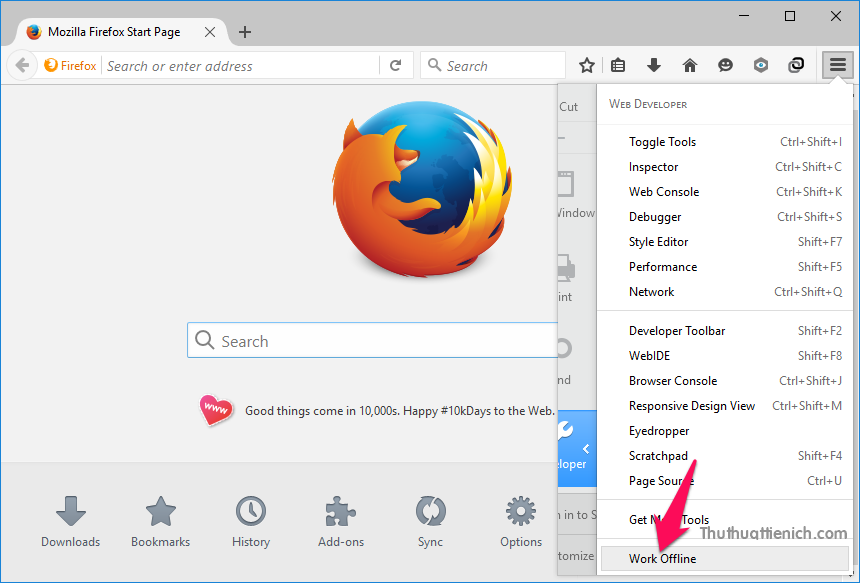Click the toolbar Search field
Image resolution: width=860 pixels, height=583 pixels.
493,66
